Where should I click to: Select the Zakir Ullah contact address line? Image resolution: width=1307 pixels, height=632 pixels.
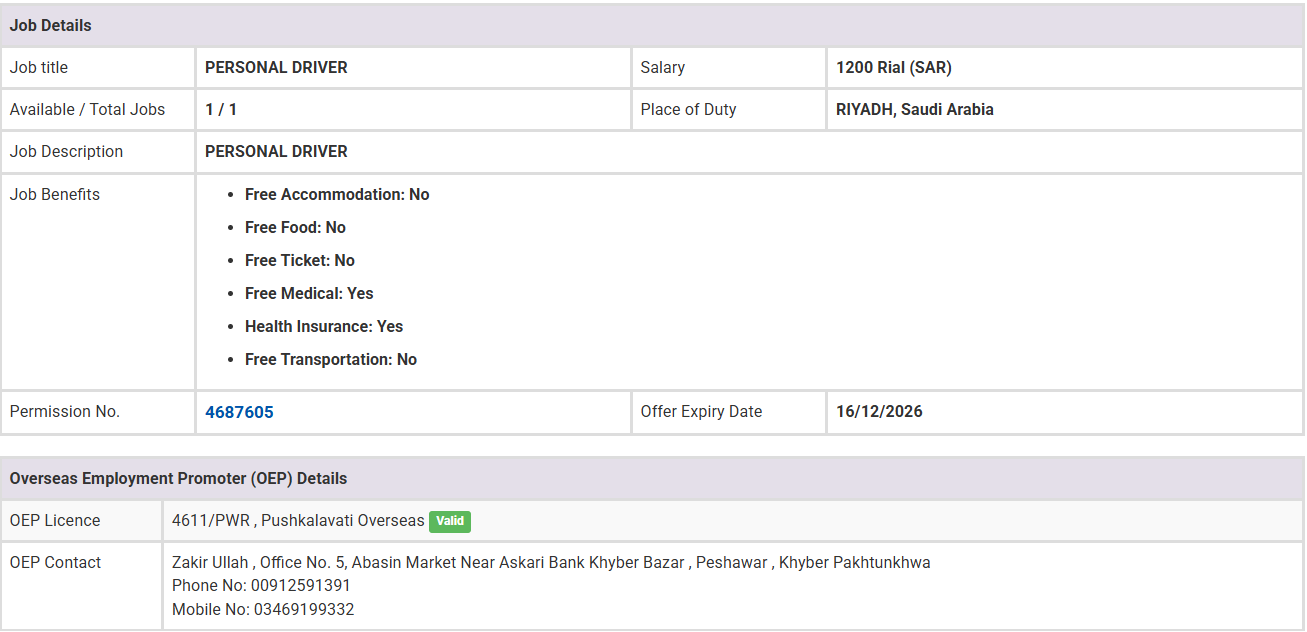point(551,563)
